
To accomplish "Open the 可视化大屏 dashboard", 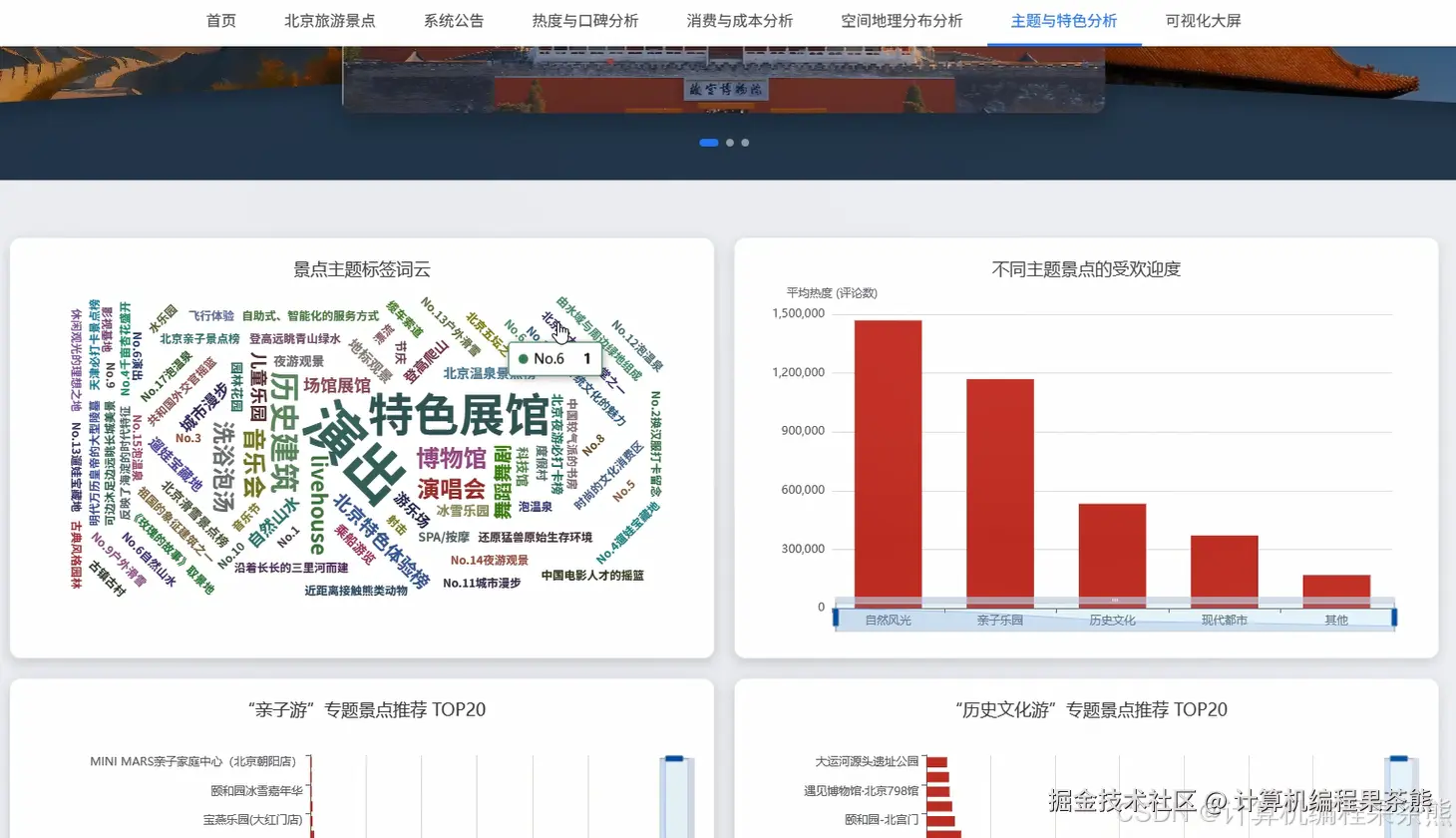I will pyautogui.click(x=1201, y=20).
